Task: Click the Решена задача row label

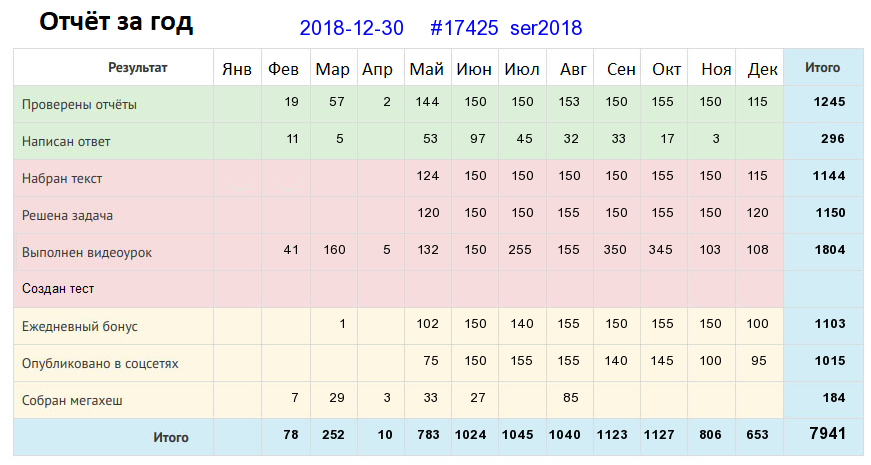Action: pos(67,216)
